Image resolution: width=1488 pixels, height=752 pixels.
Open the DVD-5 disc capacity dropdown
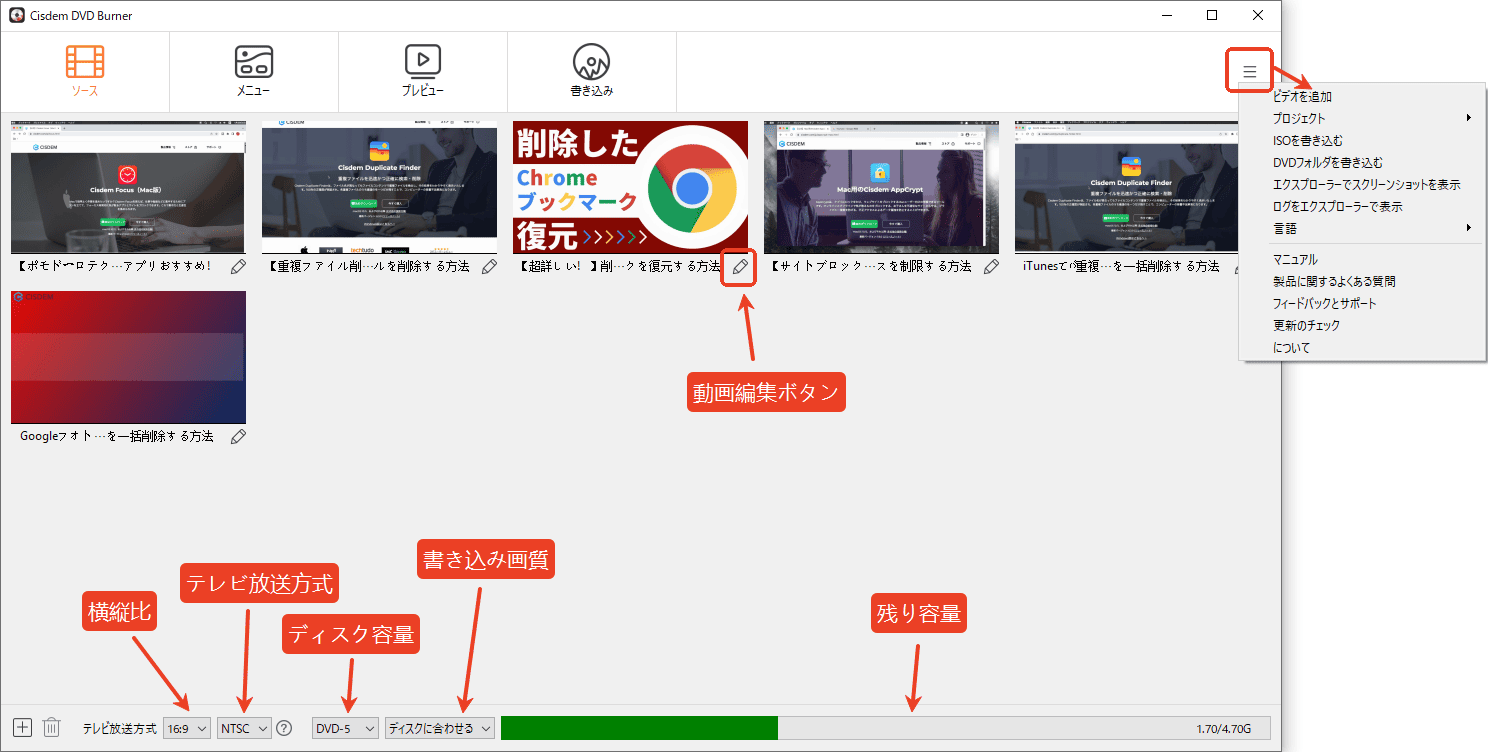345,727
